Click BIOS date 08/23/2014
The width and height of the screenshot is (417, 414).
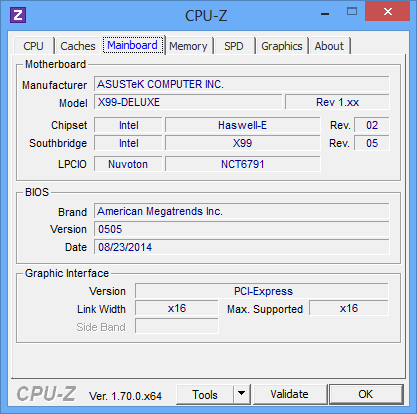click(x=242, y=247)
